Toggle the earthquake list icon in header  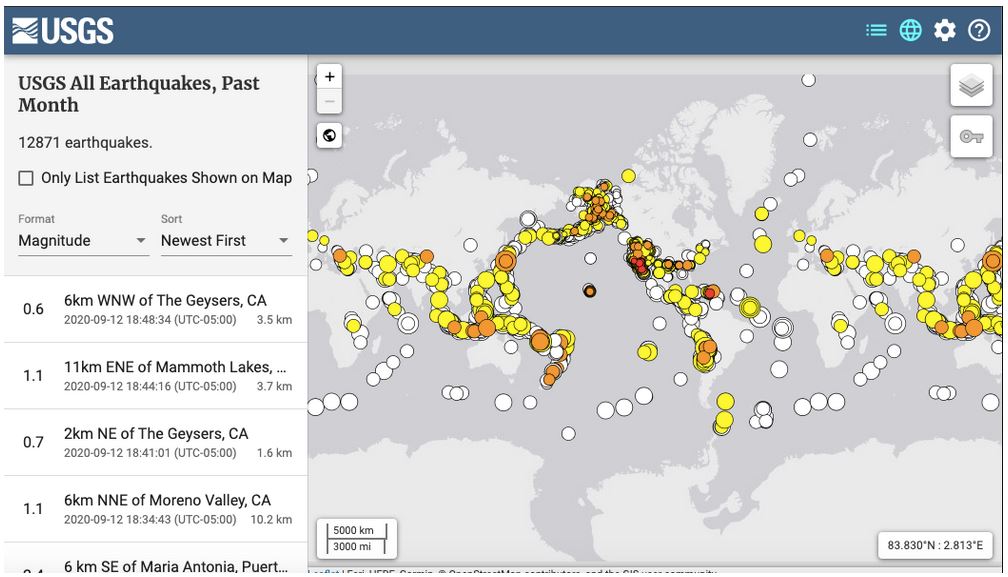tap(876, 30)
